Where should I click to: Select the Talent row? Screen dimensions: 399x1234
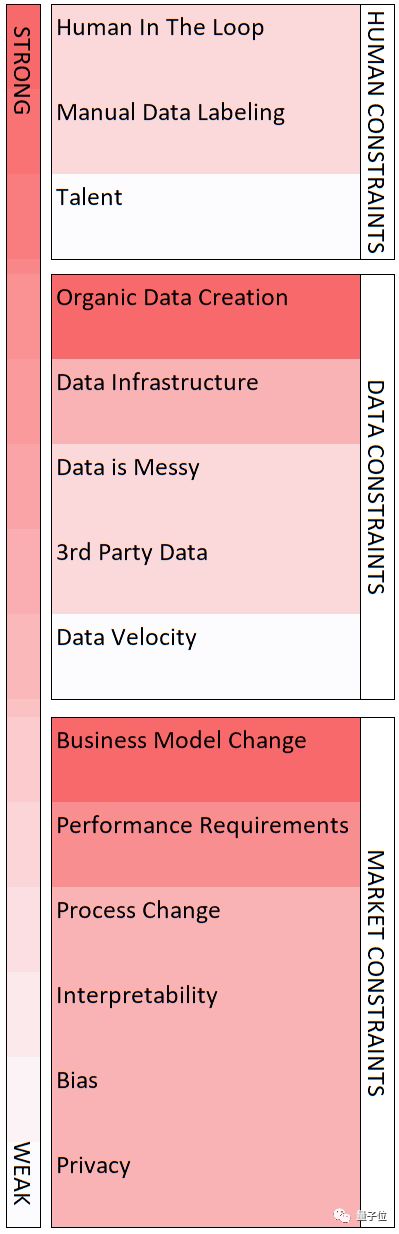(x=206, y=216)
